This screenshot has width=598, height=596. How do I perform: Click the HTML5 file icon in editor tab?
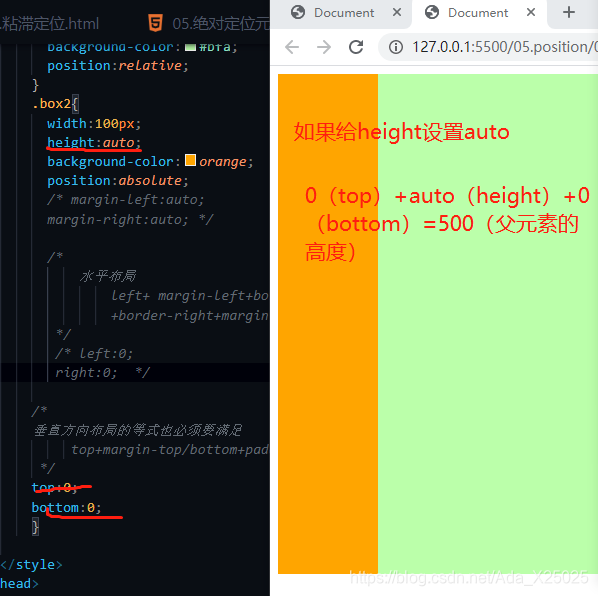tap(155, 23)
